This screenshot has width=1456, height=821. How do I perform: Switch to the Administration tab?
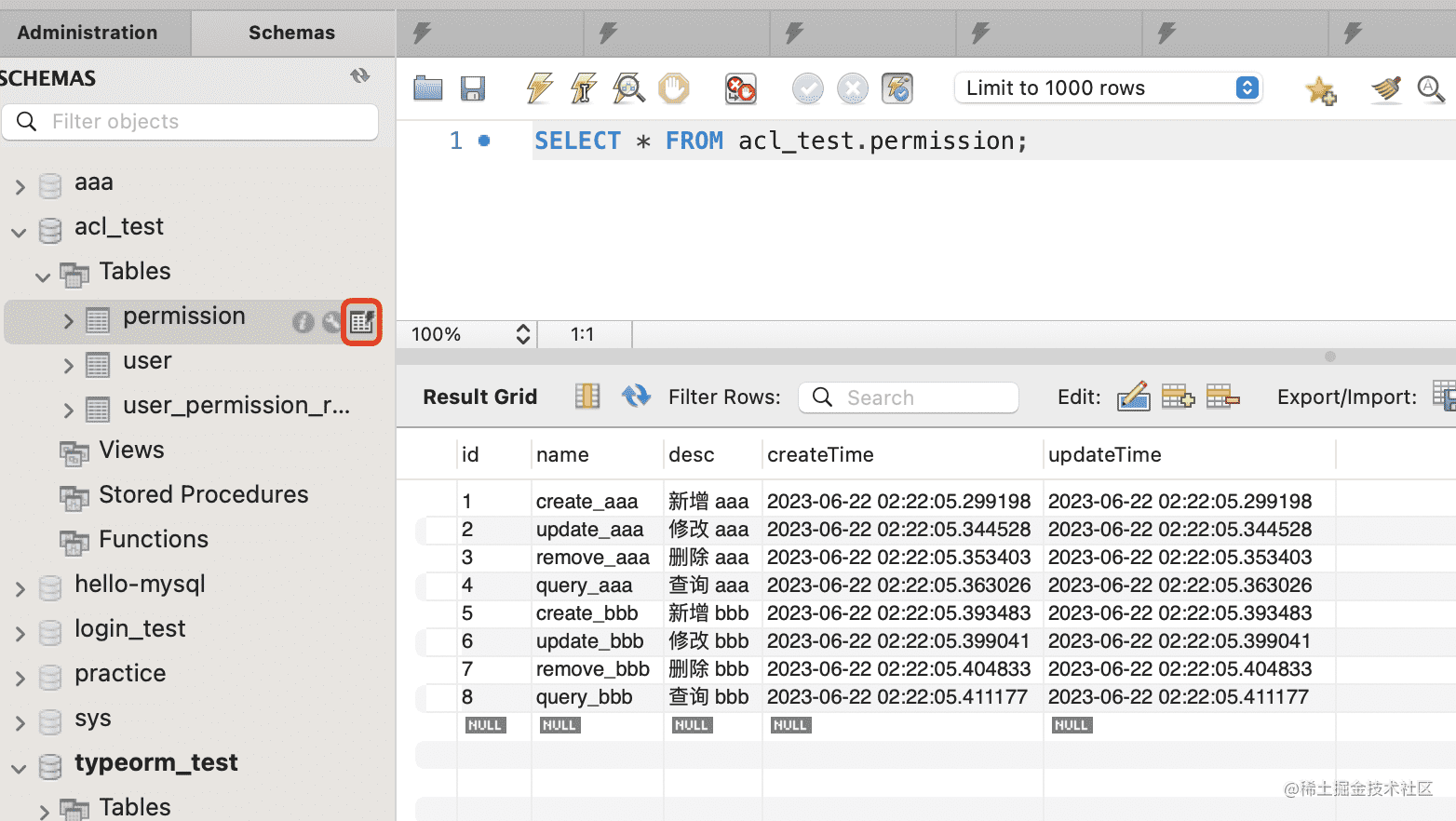coord(88,33)
